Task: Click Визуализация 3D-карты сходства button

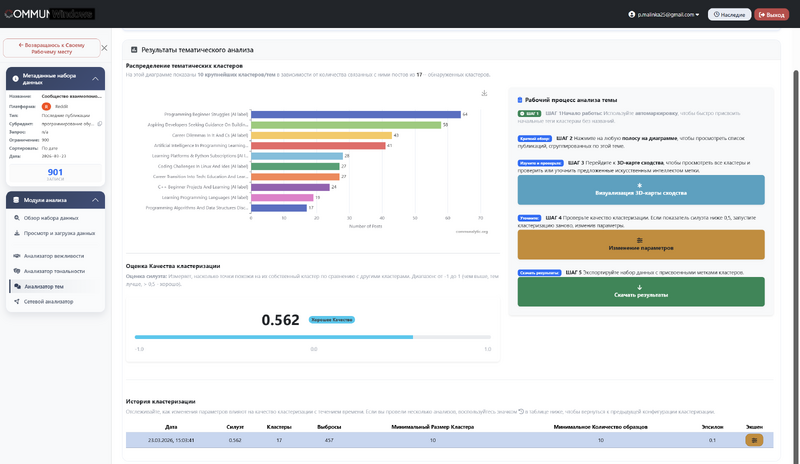Action: point(642,190)
